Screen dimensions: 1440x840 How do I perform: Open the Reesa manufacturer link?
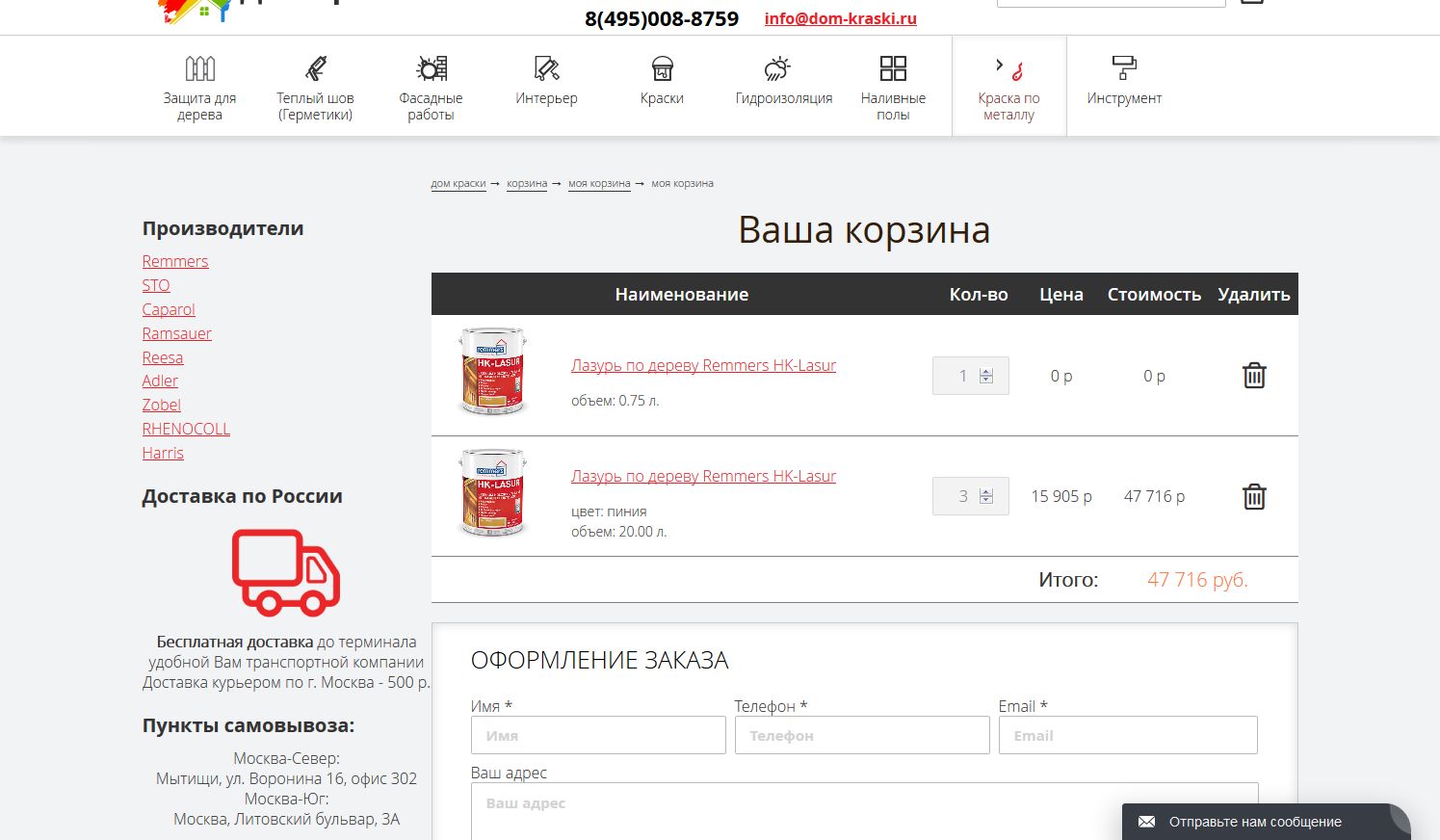pos(163,357)
